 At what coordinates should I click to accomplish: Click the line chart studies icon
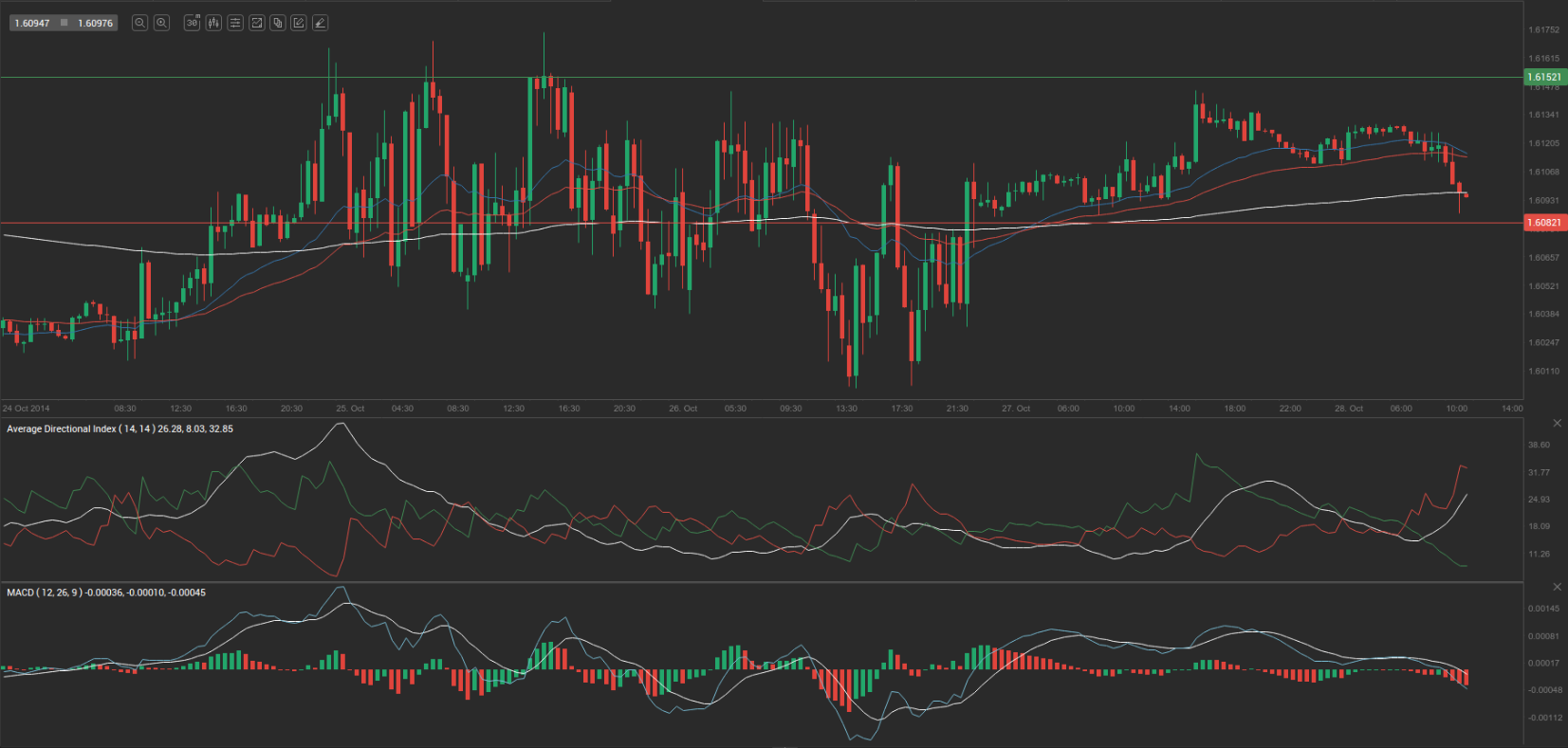256,23
